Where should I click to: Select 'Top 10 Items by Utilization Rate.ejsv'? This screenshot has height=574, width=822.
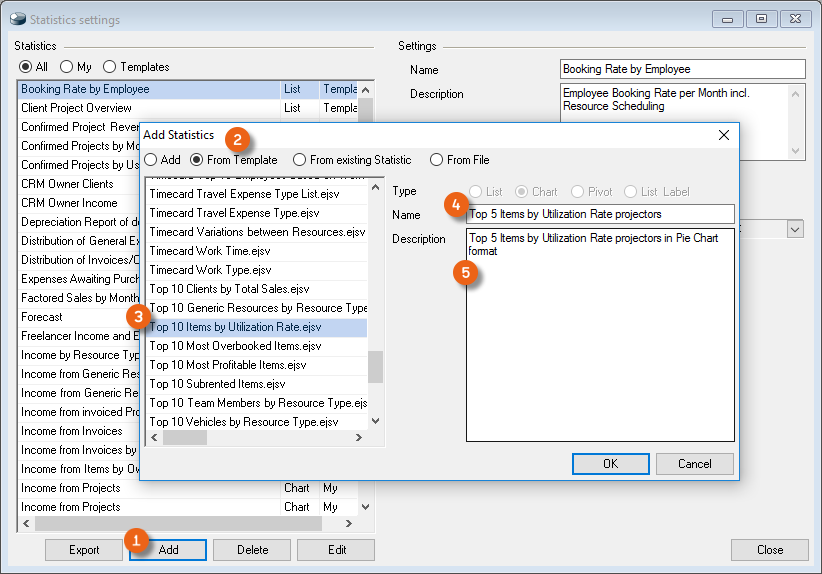[x=235, y=327]
